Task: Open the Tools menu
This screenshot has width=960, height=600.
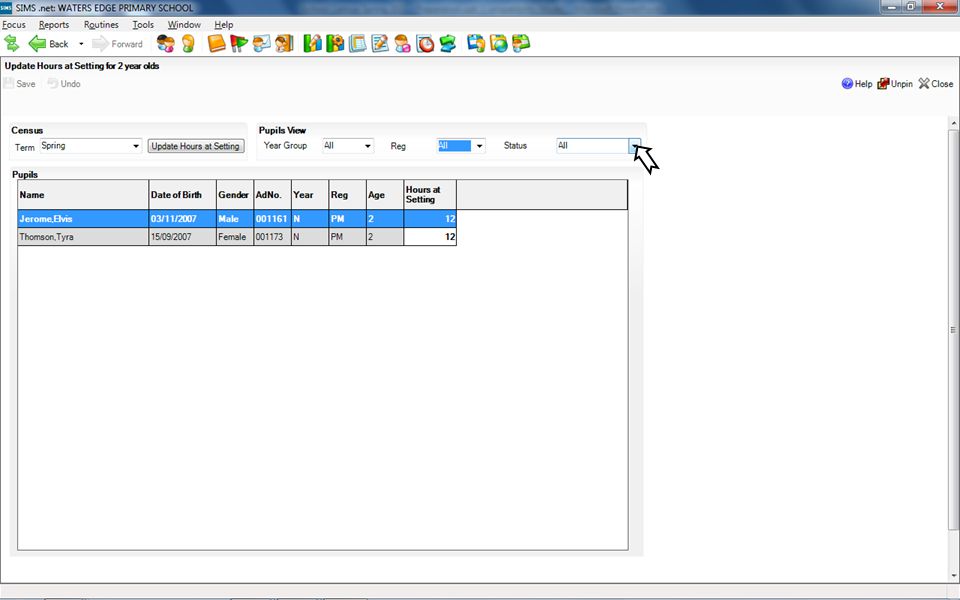Action: [x=143, y=24]
